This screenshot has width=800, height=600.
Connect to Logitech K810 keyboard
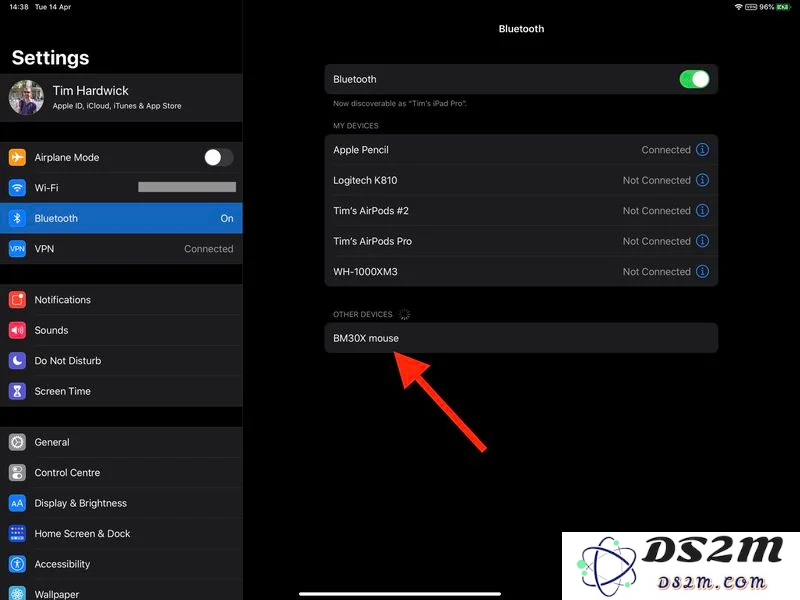521,180
